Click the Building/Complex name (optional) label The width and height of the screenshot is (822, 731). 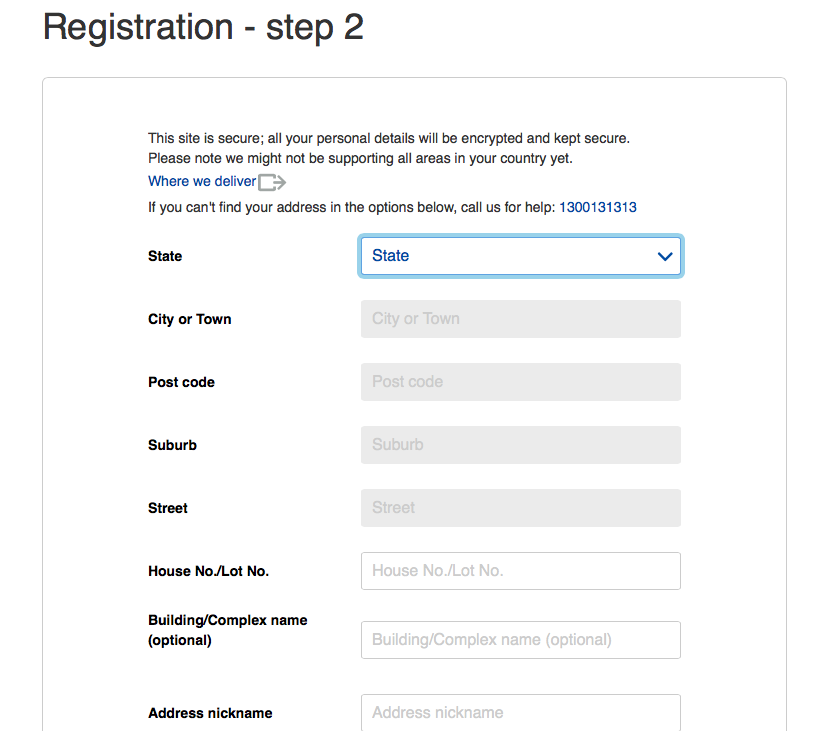click(x=228, y=630)
